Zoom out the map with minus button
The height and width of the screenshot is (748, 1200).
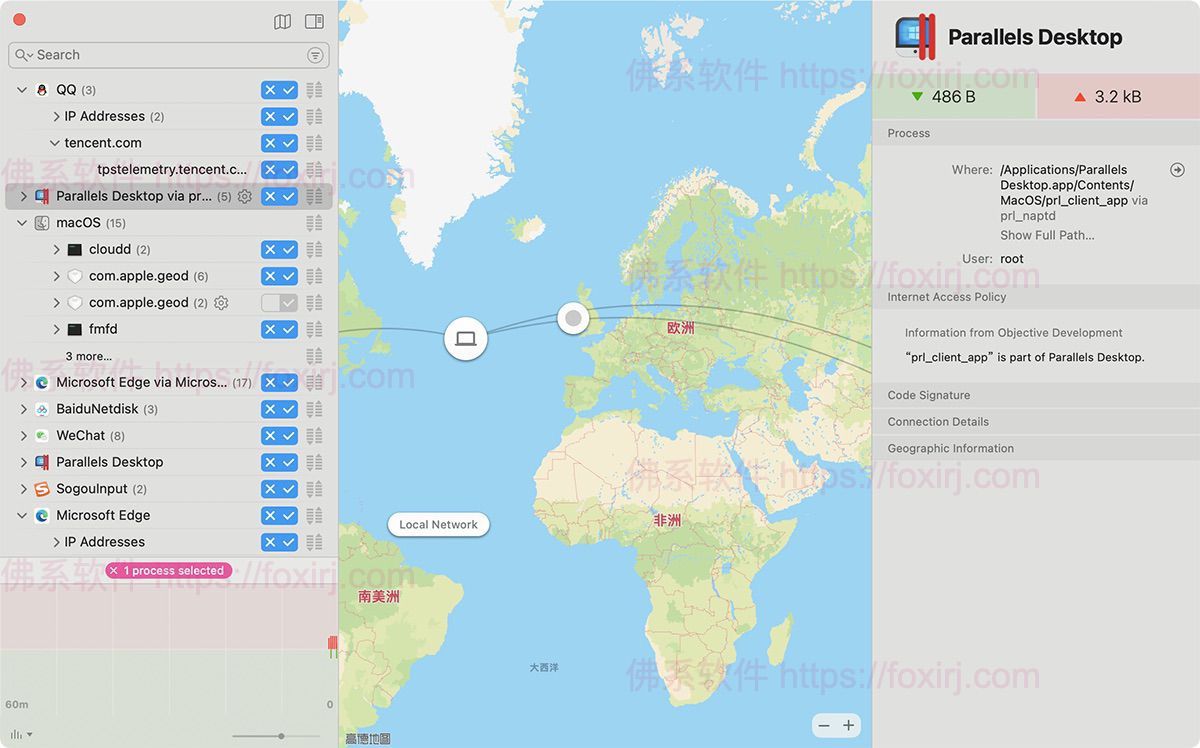(824, 726)
